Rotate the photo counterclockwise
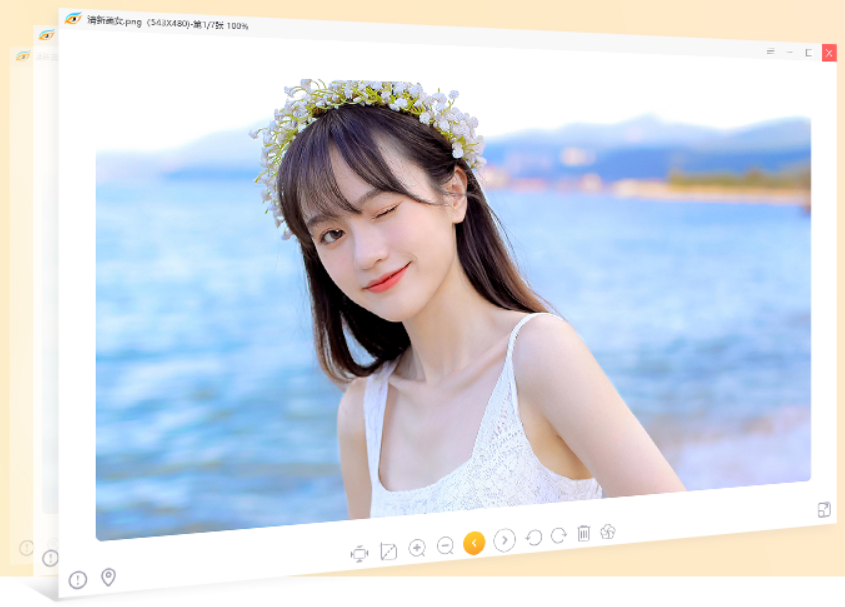This screenshot has width=845, height=607. [x=534, y=537]
